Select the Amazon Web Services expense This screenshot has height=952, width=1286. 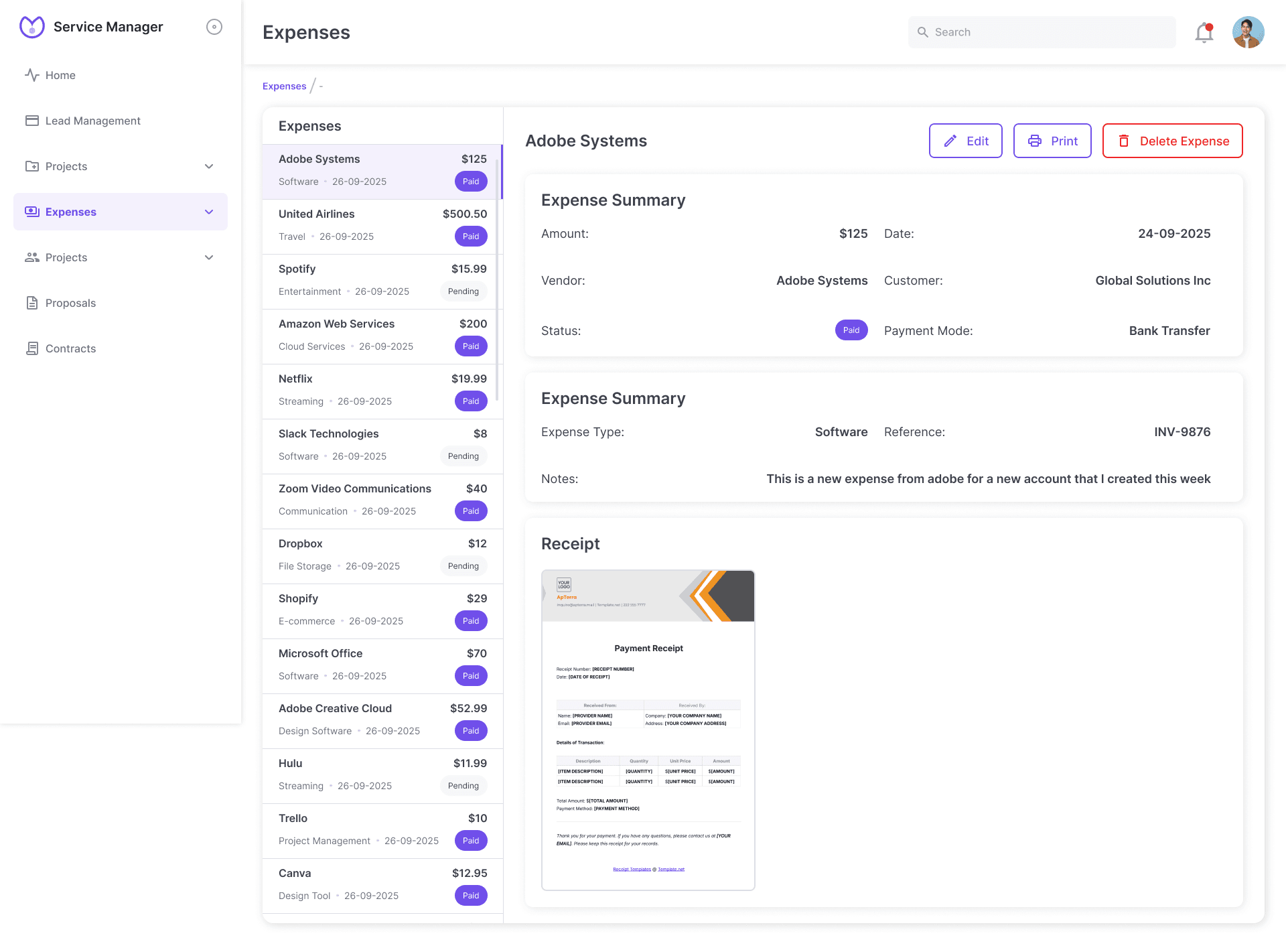tap(382, 336)
